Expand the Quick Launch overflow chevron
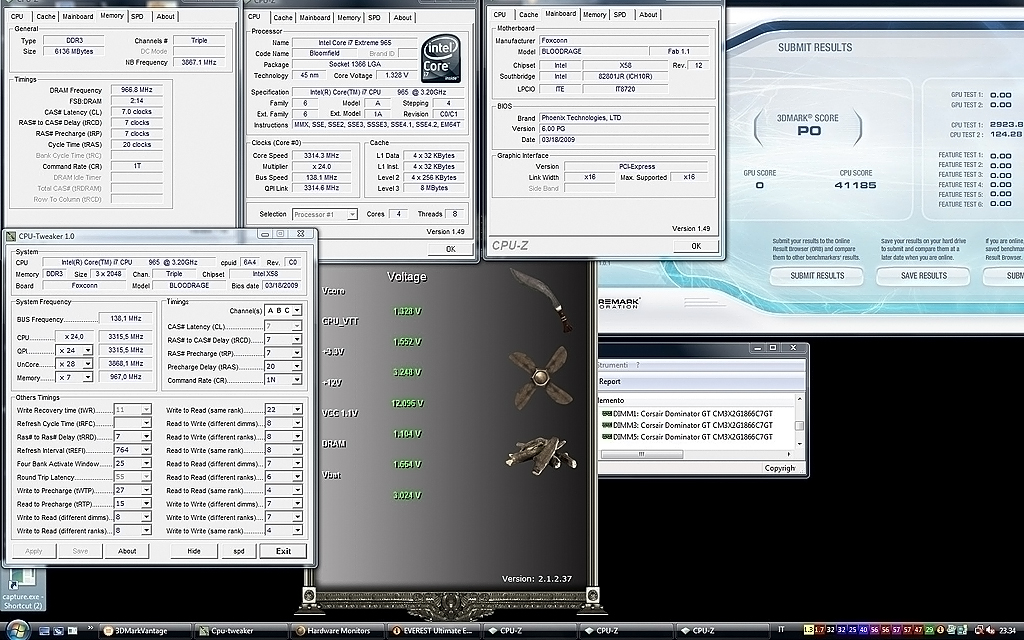Viewport: 1024px width, 640px height. coord(90,628)
